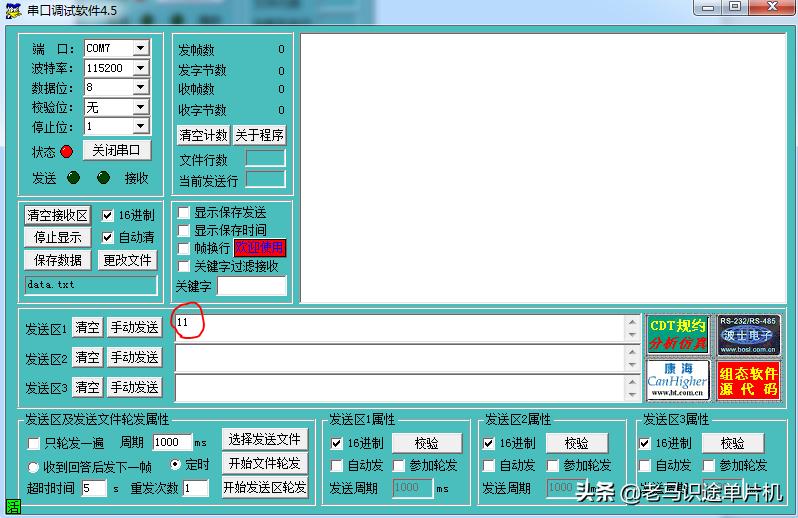This screenshot has height=518, width=798.
Task: Enable 自动发 in 发送区1属性
Action: pos(337,465)
